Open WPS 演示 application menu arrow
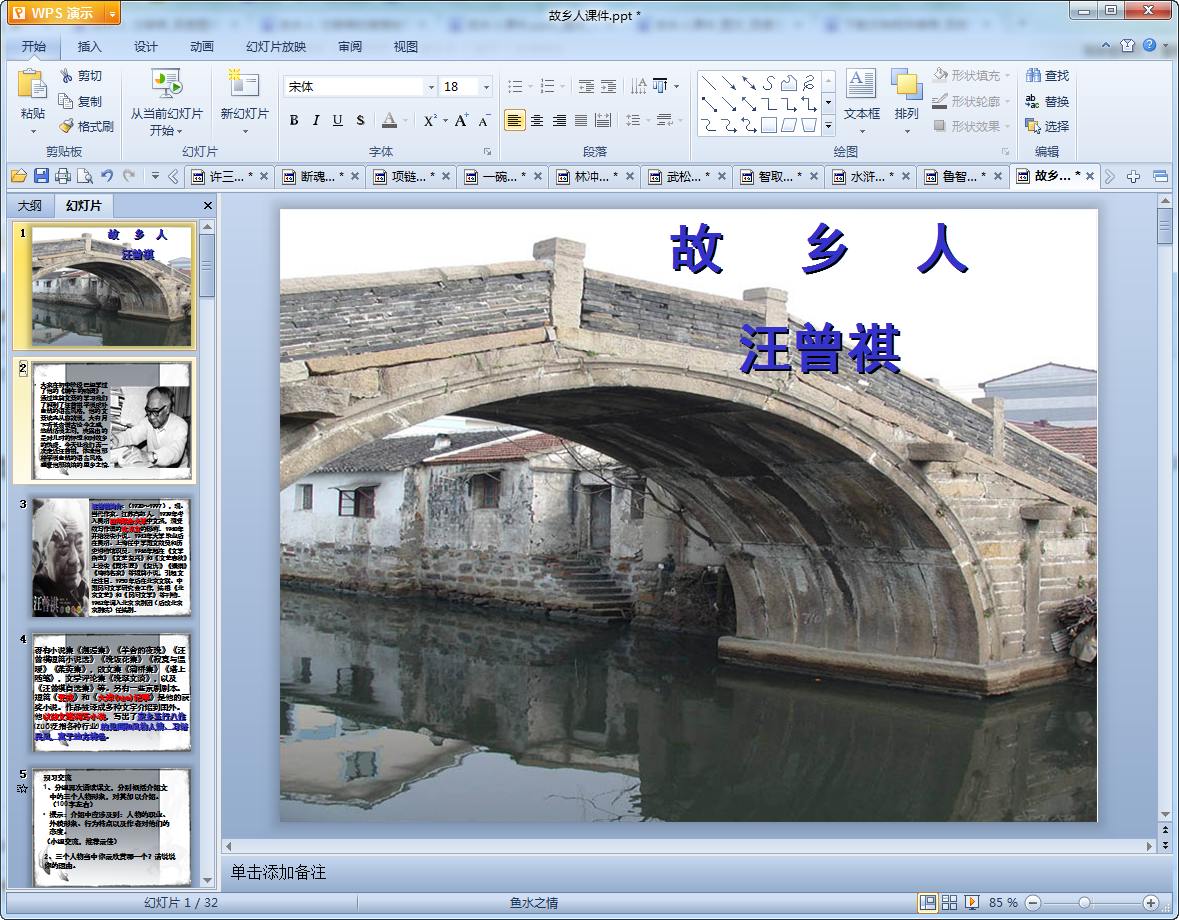The width and height of the screenshot is (1179, 920). tap(113, 14)
